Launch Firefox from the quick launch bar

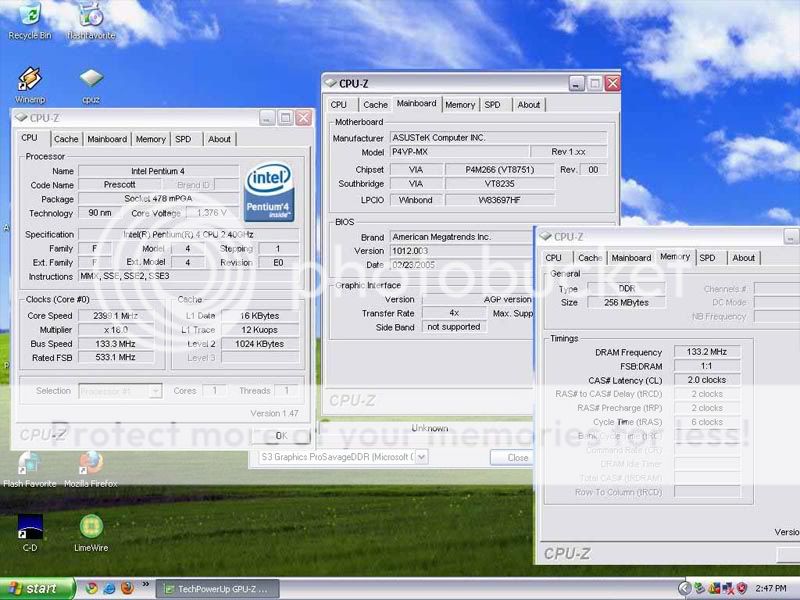(x=127, y=588)
